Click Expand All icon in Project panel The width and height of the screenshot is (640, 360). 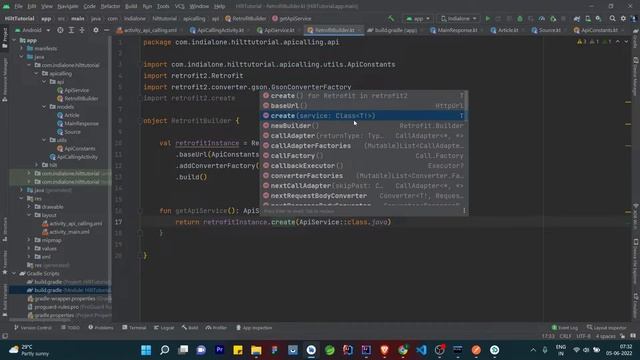tap(71, 30)
